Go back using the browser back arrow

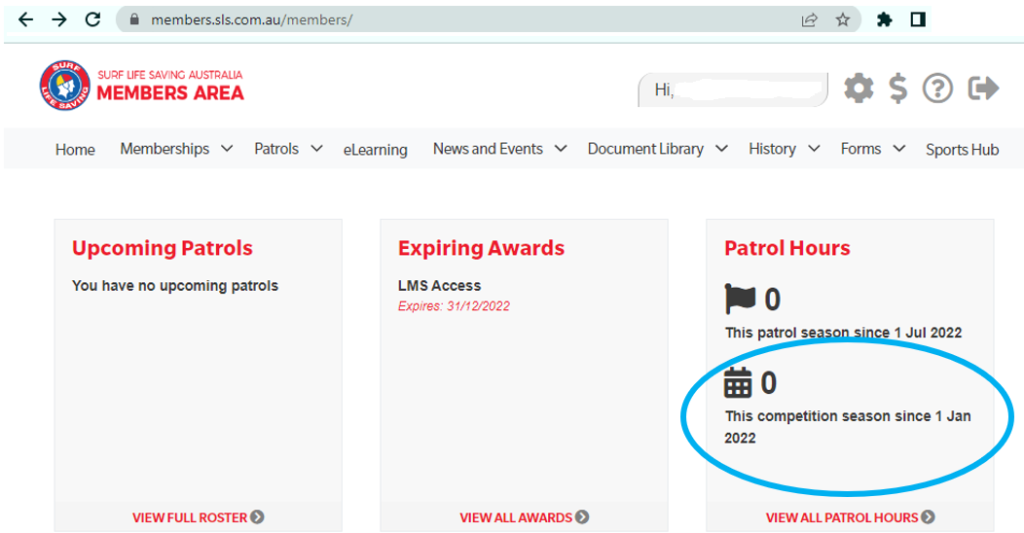(25, 20)
